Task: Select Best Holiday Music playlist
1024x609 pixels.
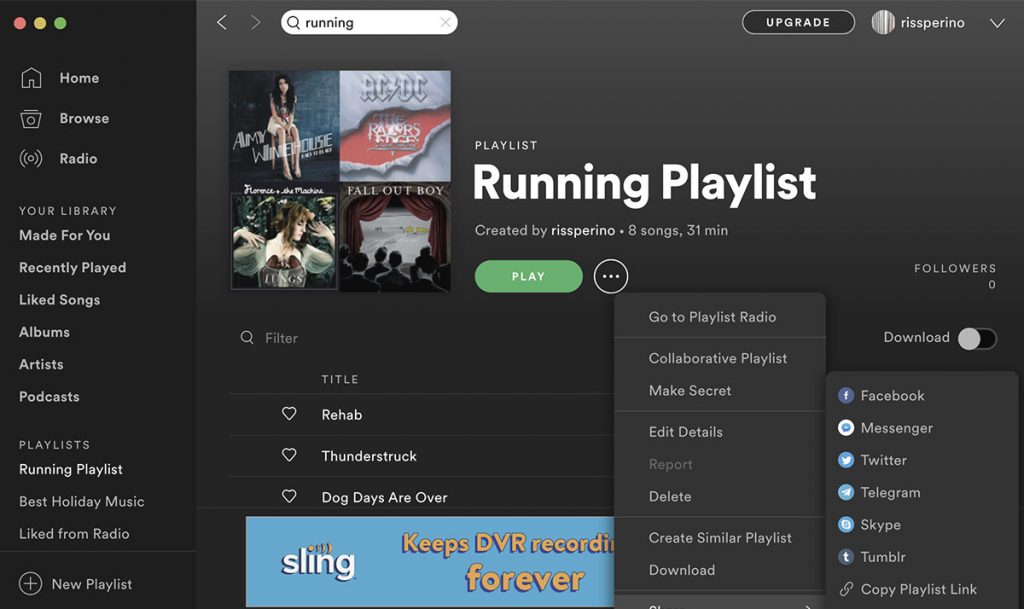Action: click(x=82, y=501)
